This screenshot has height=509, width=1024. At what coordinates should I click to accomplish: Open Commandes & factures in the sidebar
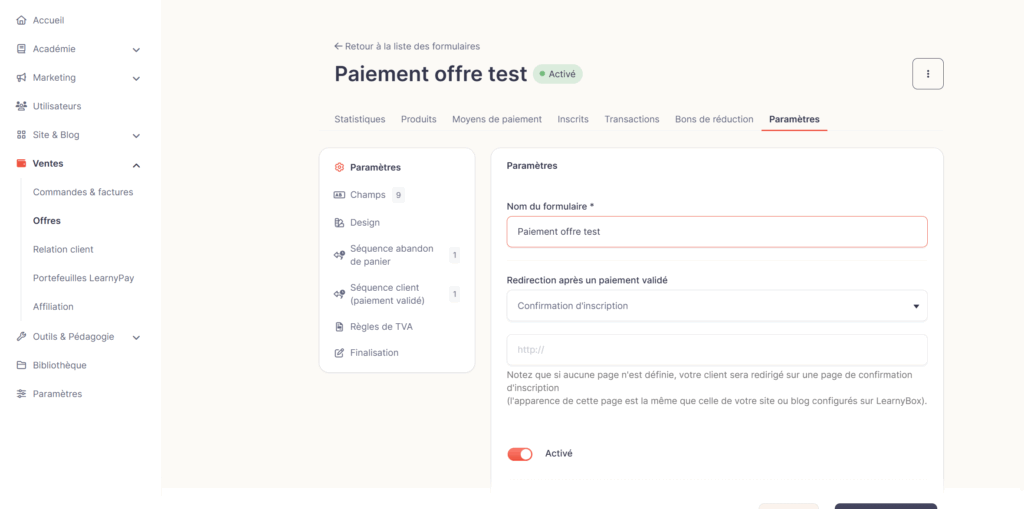(83, 192)
